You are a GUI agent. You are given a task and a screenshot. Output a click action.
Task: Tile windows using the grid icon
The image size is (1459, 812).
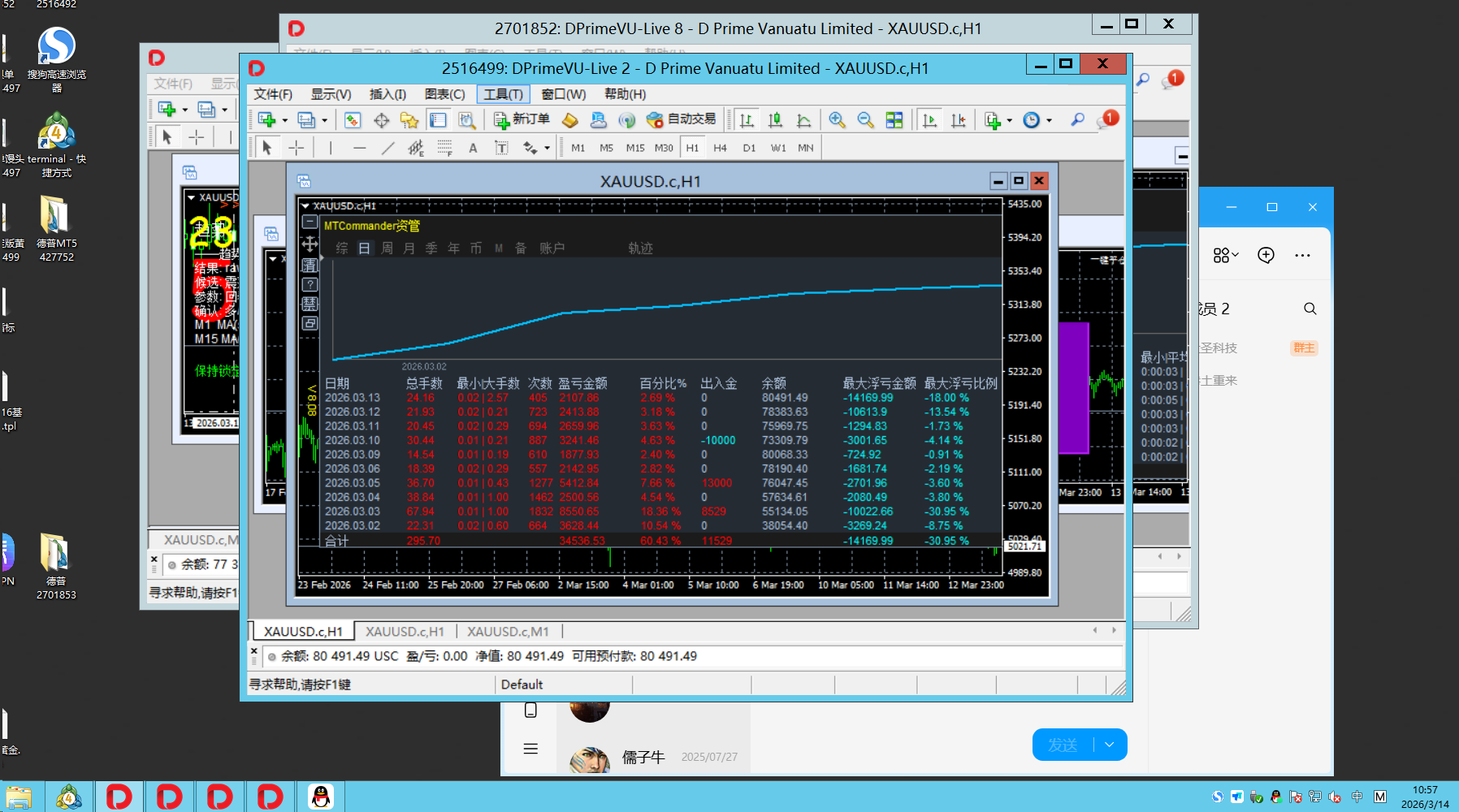(894, 120)
